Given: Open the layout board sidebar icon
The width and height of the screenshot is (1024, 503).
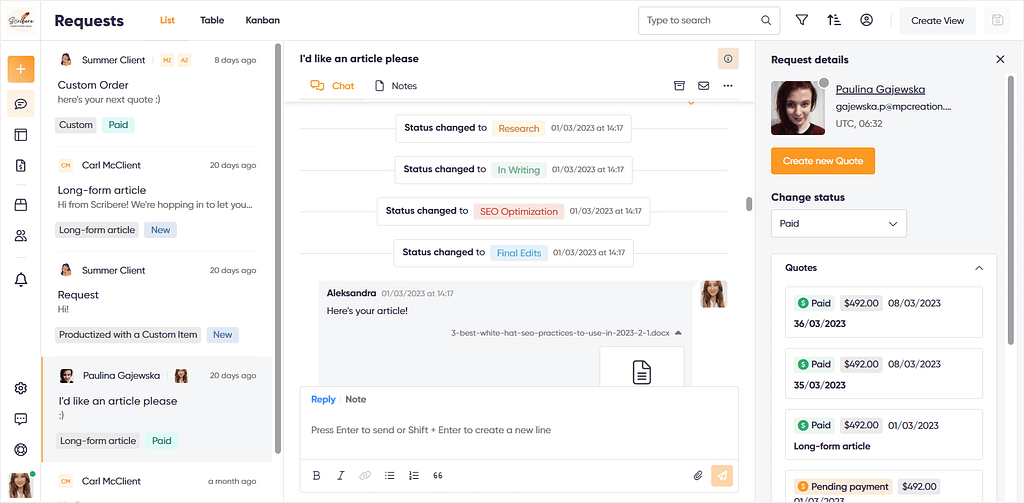Looking at the screenshot, I should coord(21,135).
